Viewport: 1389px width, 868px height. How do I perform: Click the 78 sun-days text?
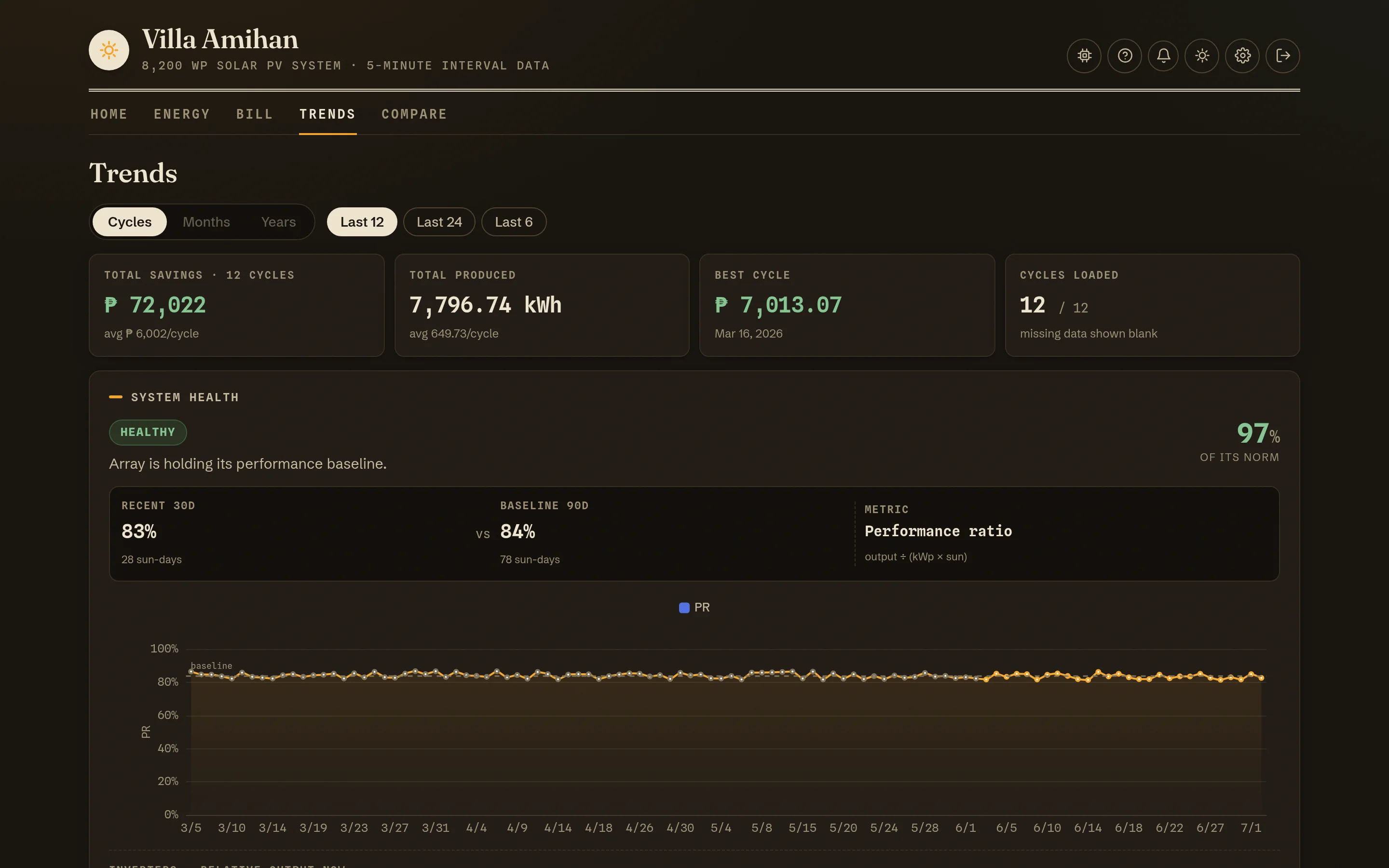530,560
